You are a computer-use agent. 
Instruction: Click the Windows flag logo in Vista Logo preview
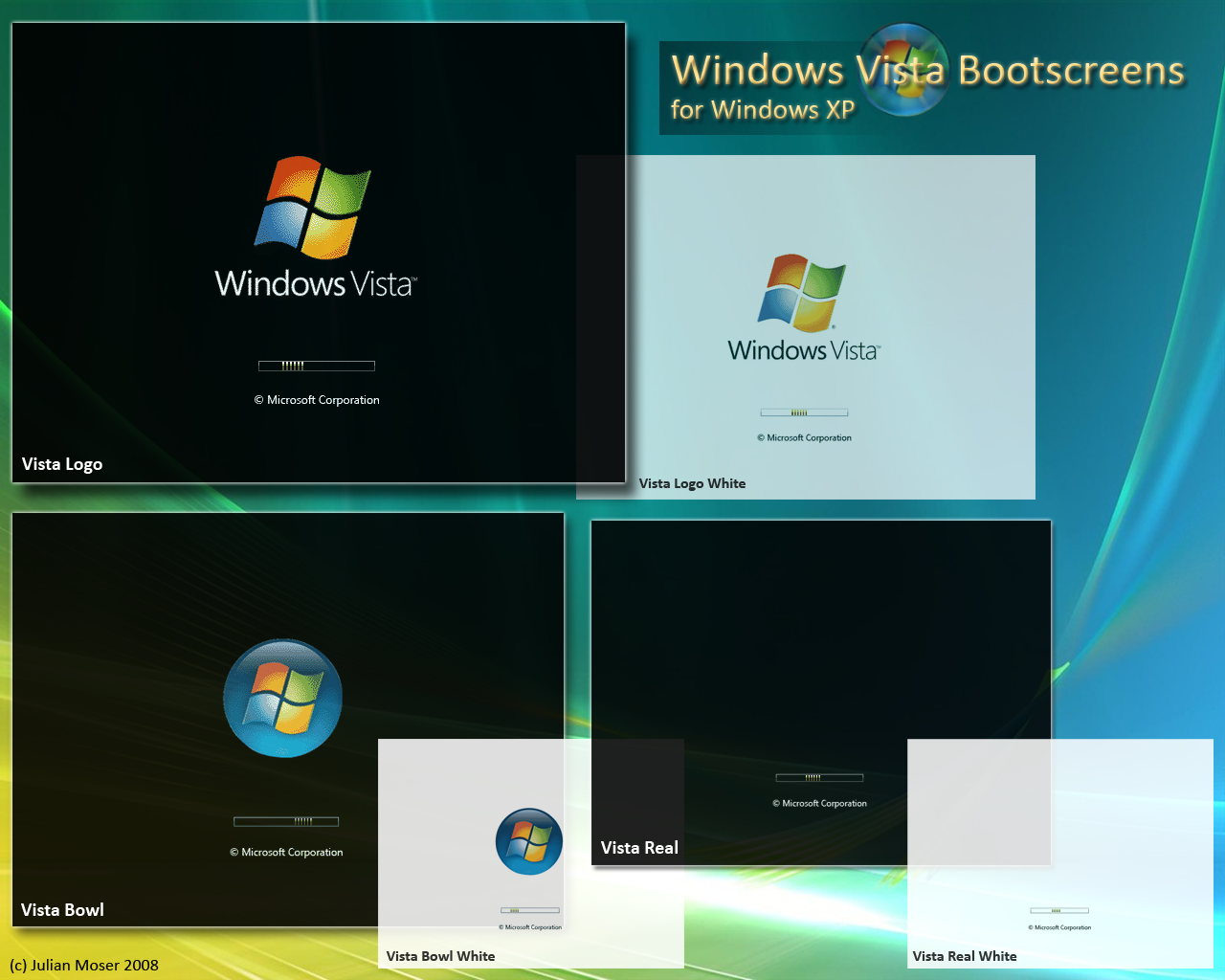coord(312,208)
